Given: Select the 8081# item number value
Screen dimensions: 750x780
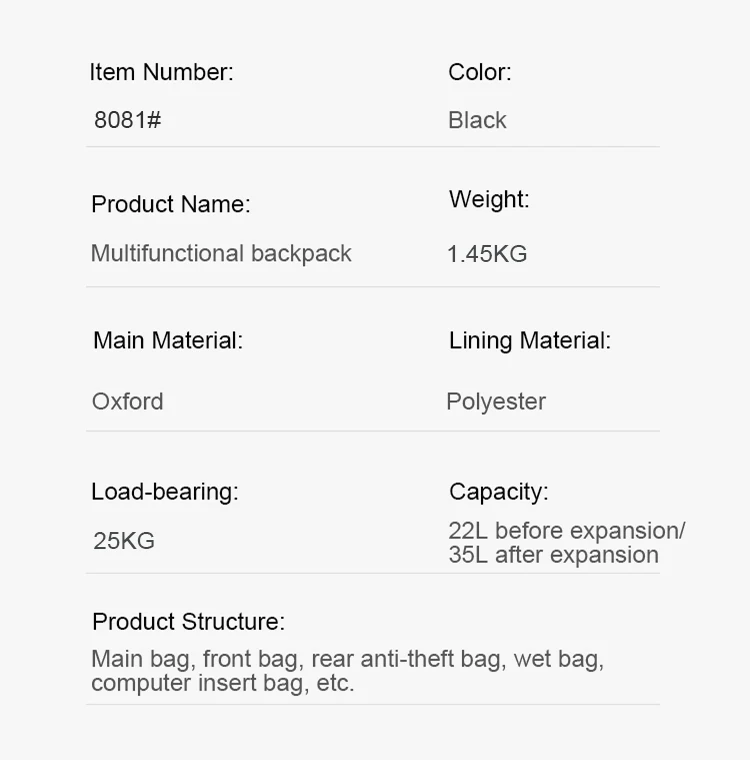Looking at the screenshot, I should coord(127,120).
